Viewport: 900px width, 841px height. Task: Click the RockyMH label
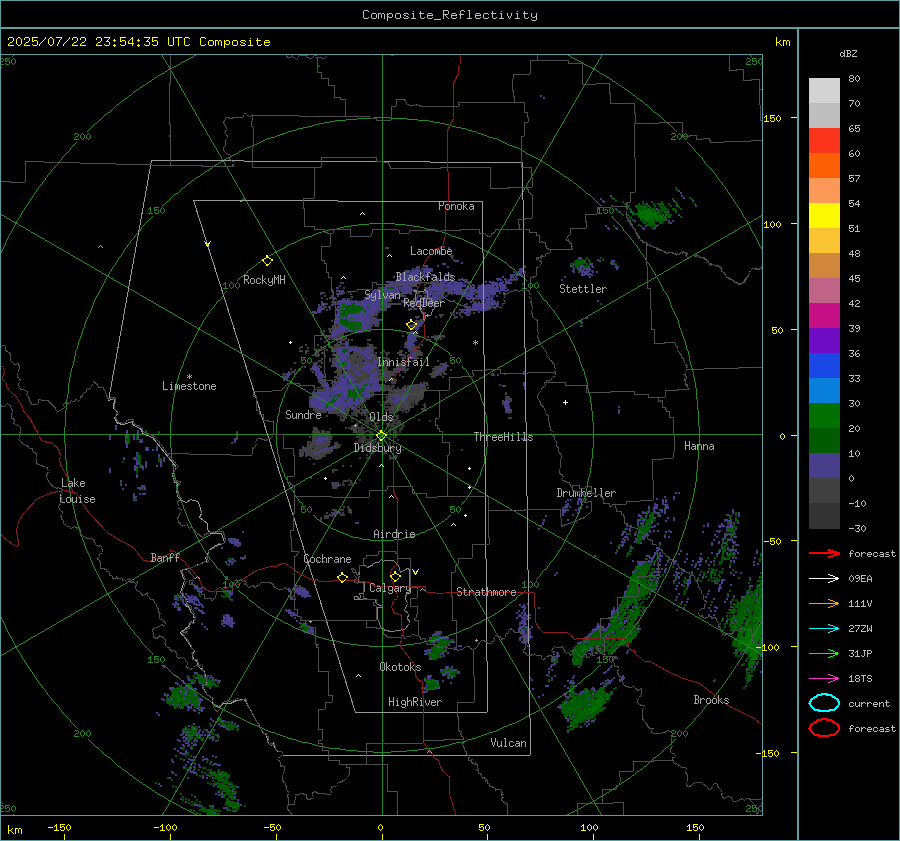pos(264,280)
